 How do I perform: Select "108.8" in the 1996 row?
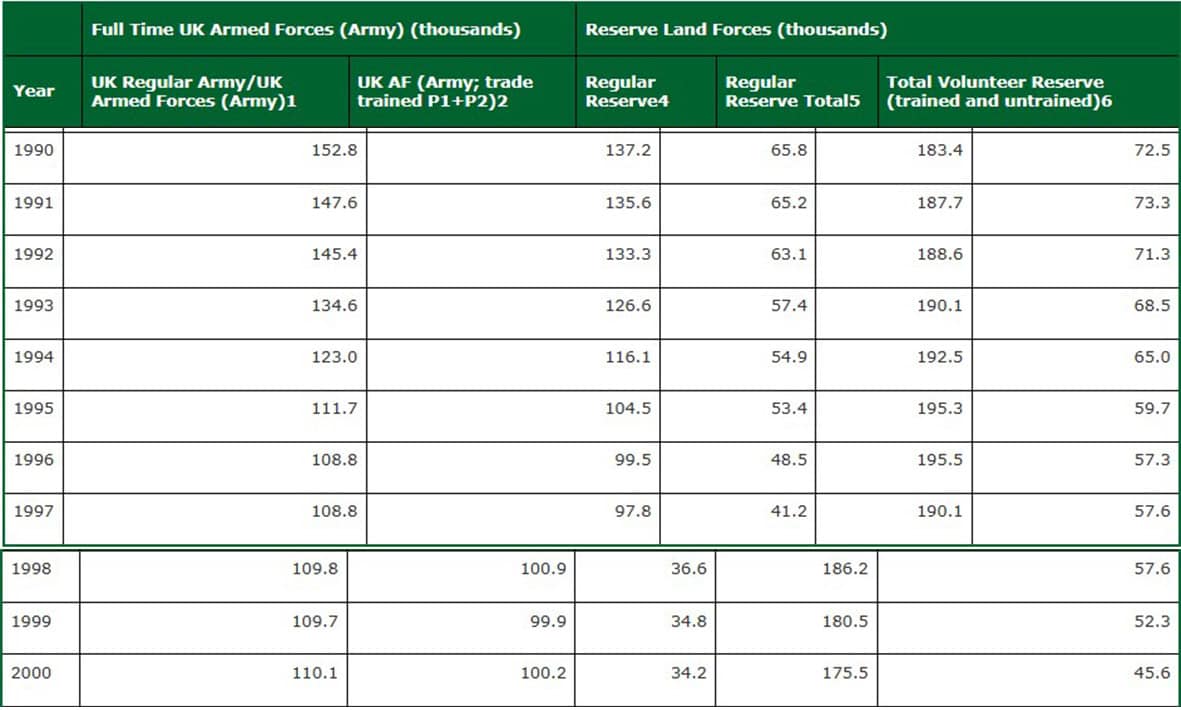[x=334, y=459]
